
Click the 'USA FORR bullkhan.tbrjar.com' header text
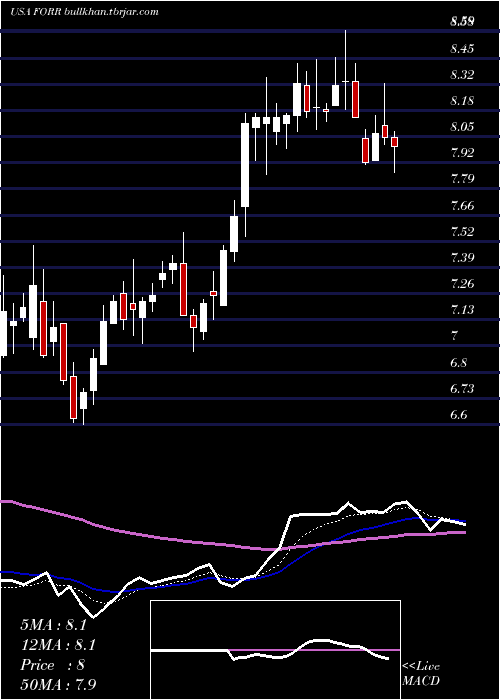[x=84, y=12]
